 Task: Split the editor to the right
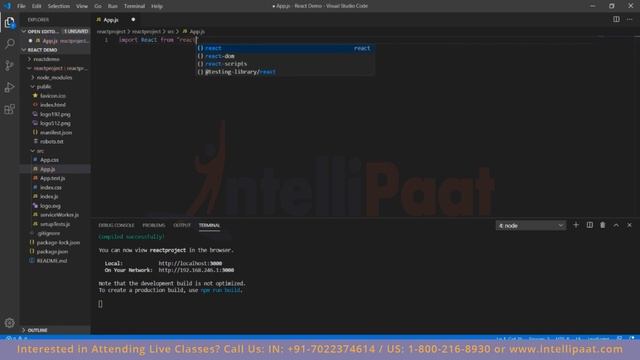tap(616, 19)
